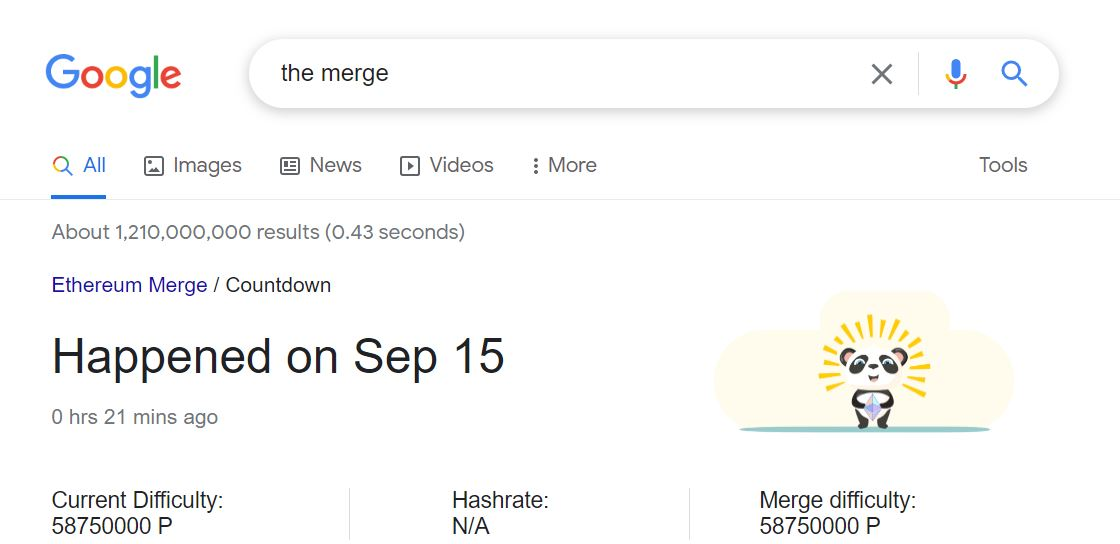Clear the search box with X
The height and width of the screenshot is (544, 1120).
click(x=881, y=74)
